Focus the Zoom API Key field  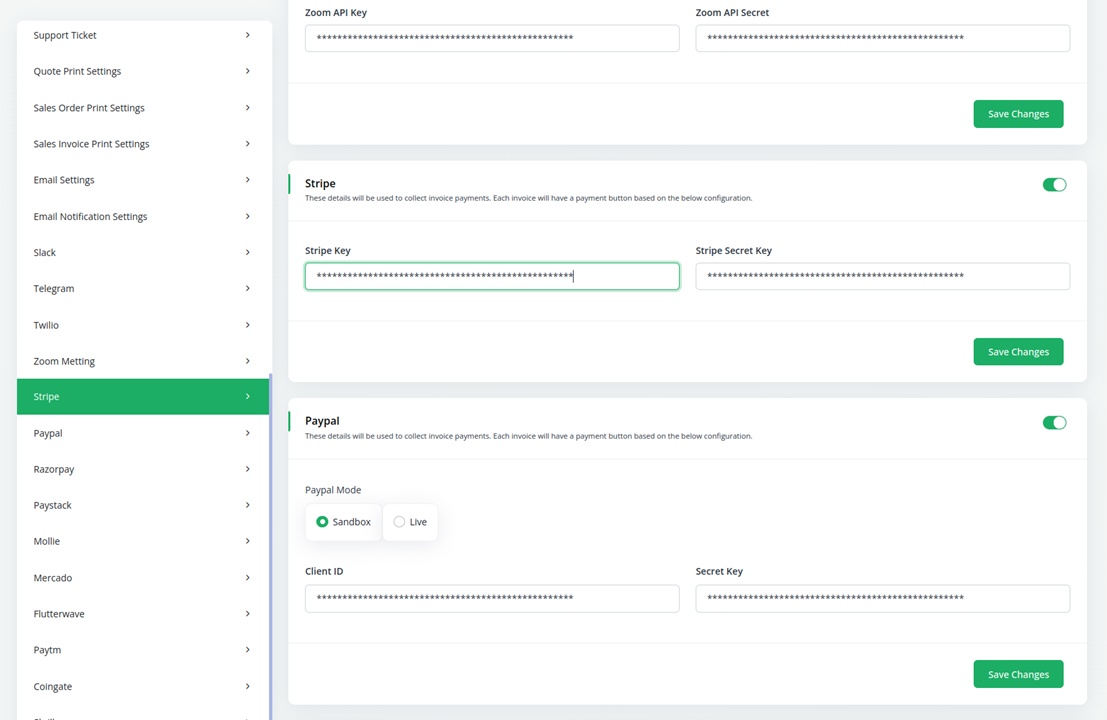492,38
